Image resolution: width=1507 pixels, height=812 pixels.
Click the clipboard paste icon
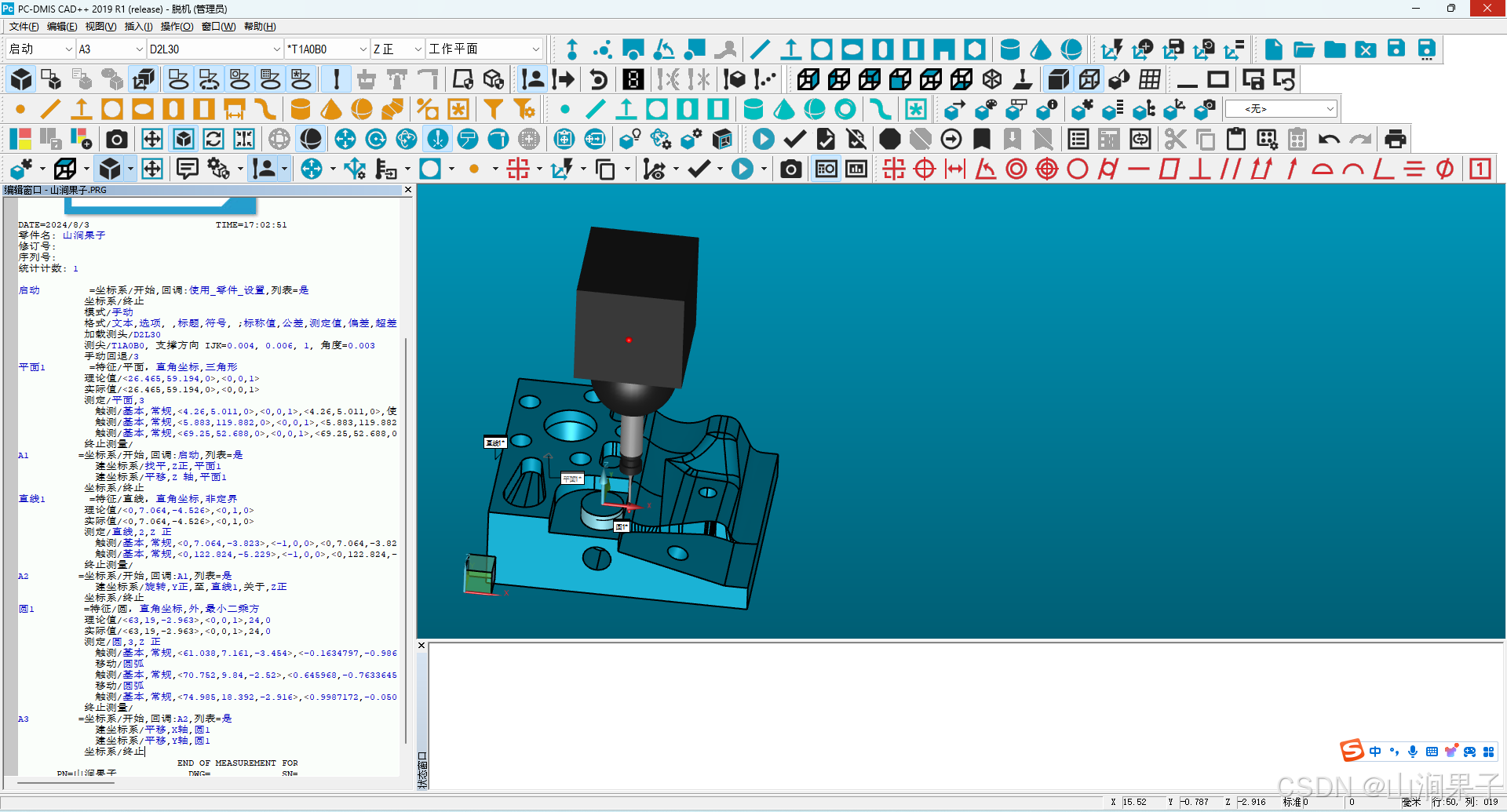point(1236,140)
